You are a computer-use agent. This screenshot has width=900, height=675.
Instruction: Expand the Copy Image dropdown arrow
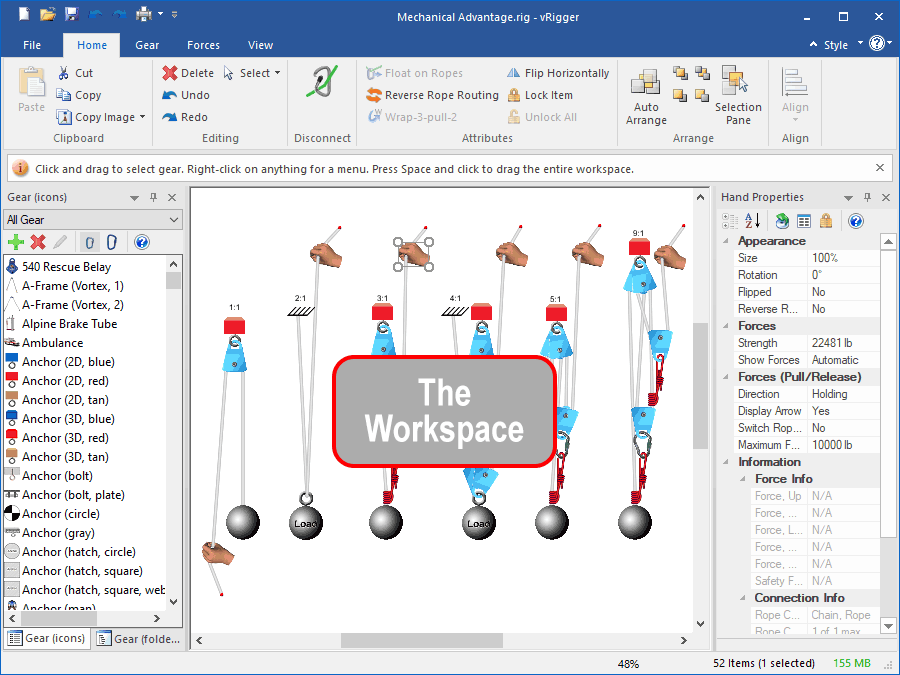[x=143, y=117]
